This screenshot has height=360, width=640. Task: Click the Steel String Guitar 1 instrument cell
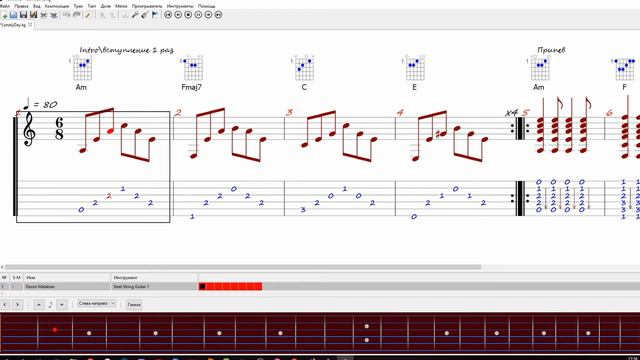click(154, 287)
